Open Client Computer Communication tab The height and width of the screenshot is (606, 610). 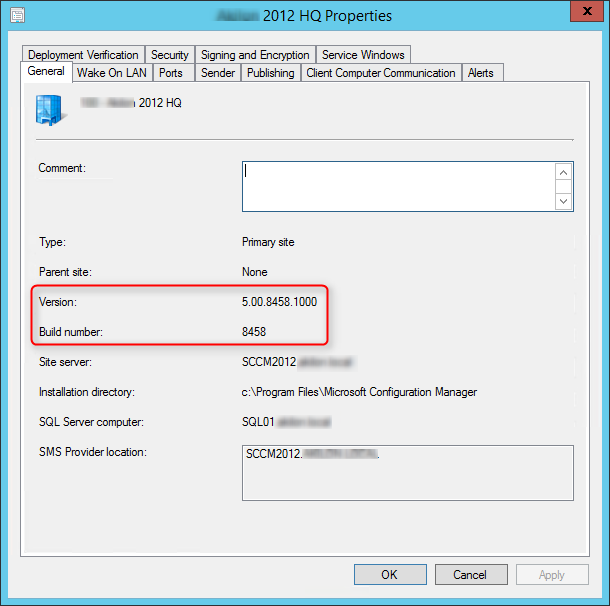[381, 73]
